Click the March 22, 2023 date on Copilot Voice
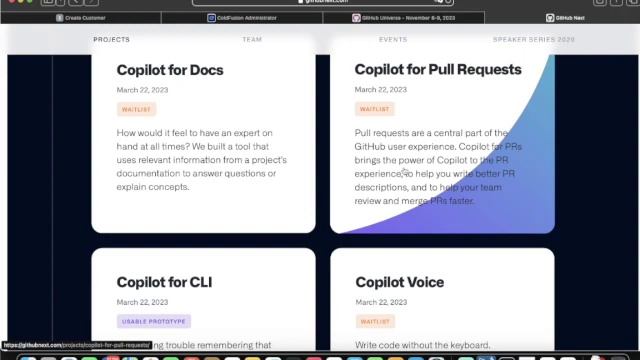 click(x=381, y=302)
